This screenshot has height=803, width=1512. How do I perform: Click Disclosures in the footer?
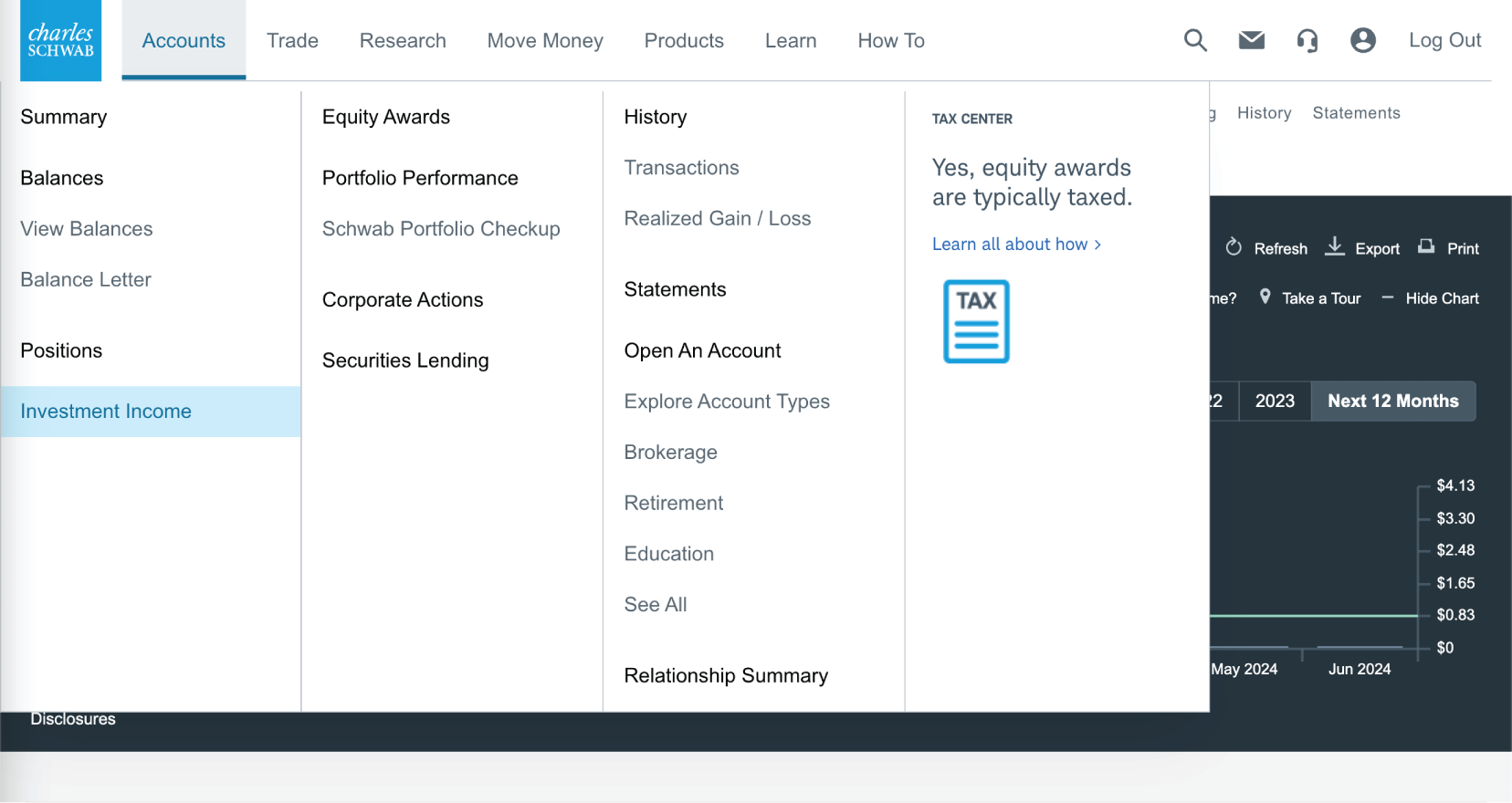tap(73, 719)
